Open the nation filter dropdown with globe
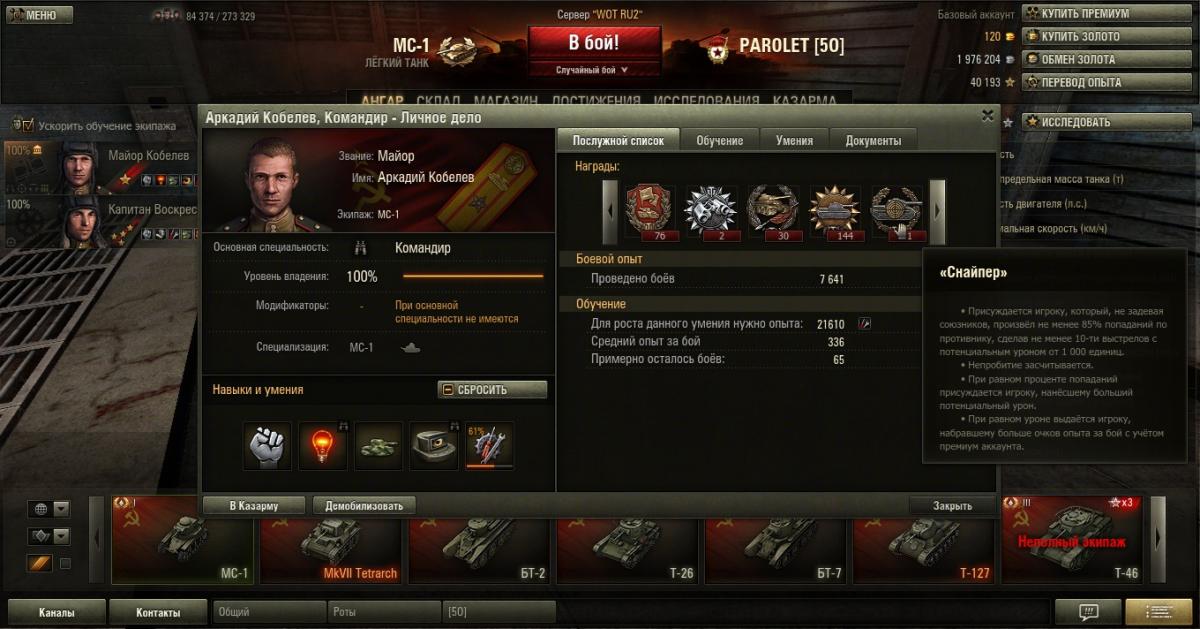 tap(48, 508)
